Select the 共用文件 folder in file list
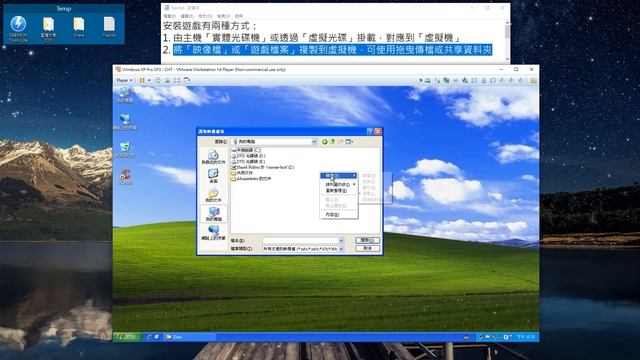640x360 pixels. tap(242, 173)
